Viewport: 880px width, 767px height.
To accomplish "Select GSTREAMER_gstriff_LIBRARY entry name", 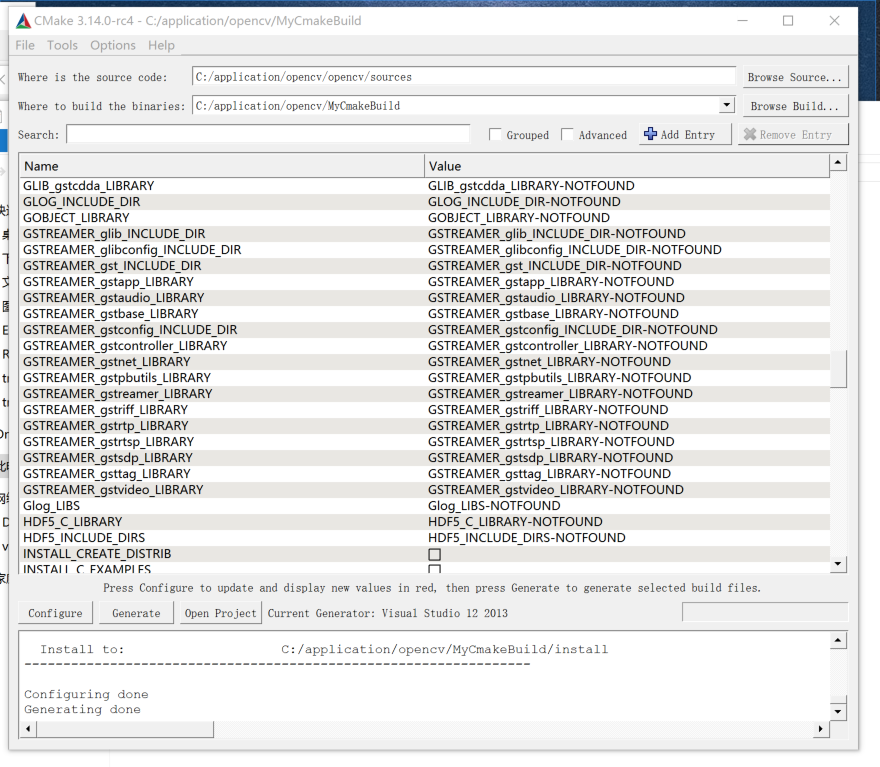I will click(106, 410).
